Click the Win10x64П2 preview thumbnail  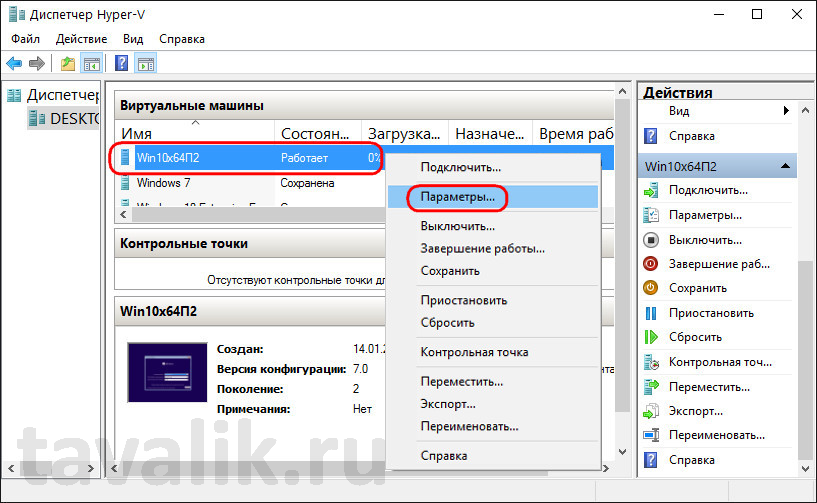[x=167, y=372]
